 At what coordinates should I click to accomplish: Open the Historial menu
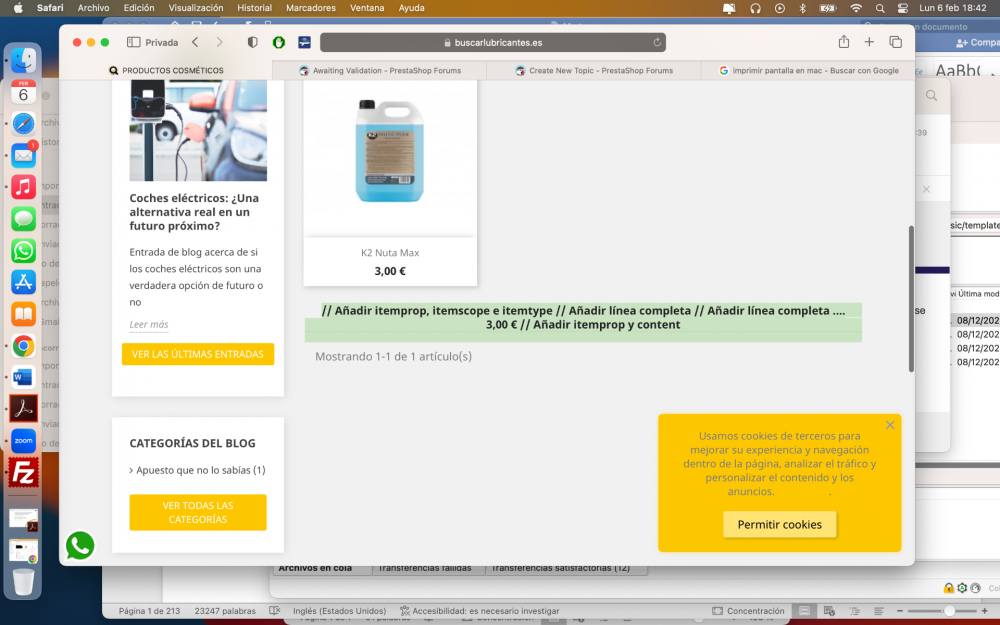coord(254,8)
